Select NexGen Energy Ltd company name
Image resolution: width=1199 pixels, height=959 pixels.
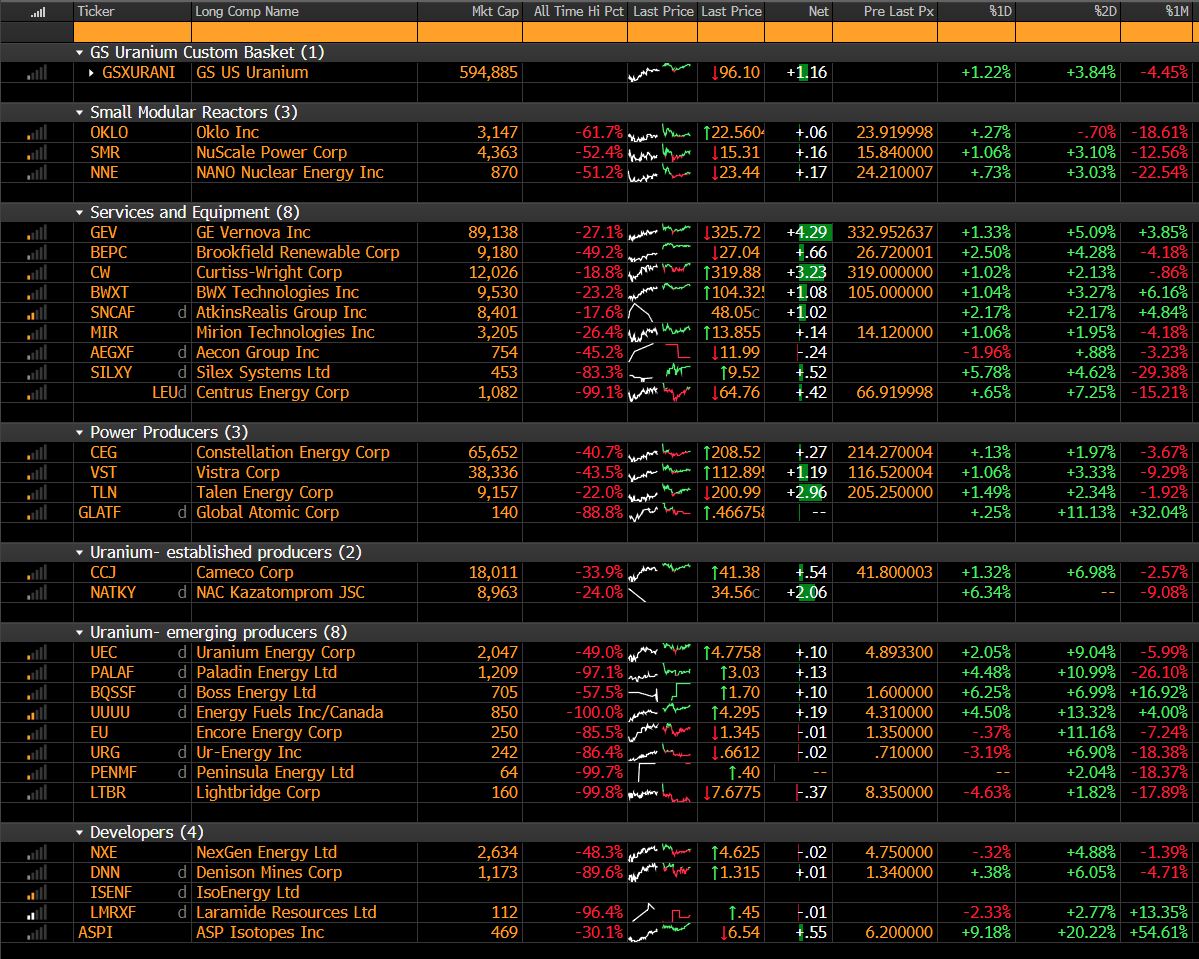pos(266,852)
